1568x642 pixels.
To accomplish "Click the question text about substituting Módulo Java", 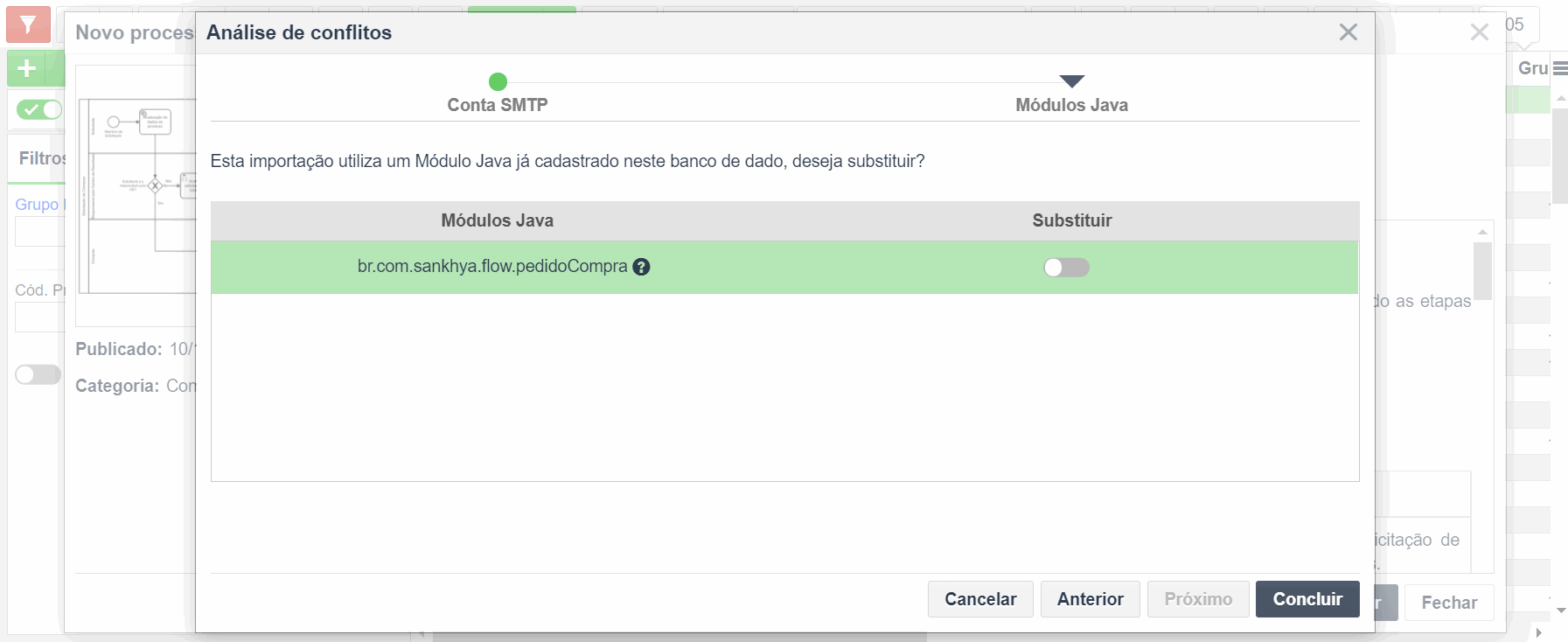I will click(x=568, y=161).
